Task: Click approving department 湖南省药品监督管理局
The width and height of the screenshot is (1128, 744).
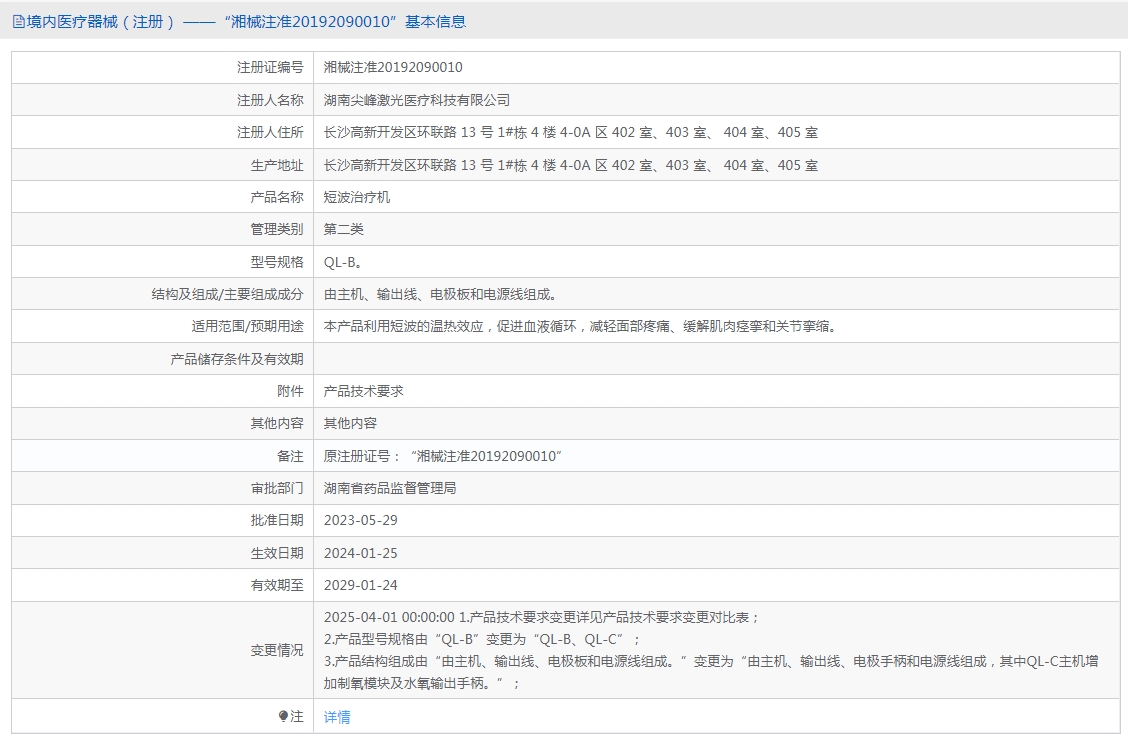Action: coord(390,488)
